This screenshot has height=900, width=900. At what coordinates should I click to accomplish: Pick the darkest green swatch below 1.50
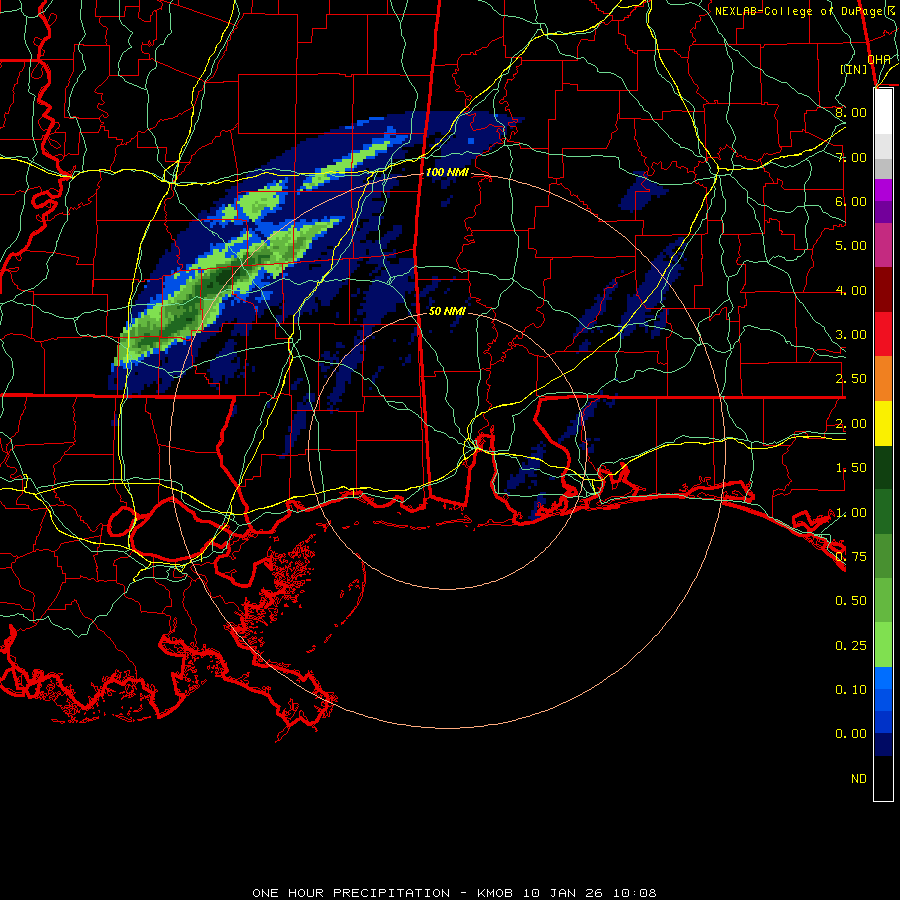[883, 467]
